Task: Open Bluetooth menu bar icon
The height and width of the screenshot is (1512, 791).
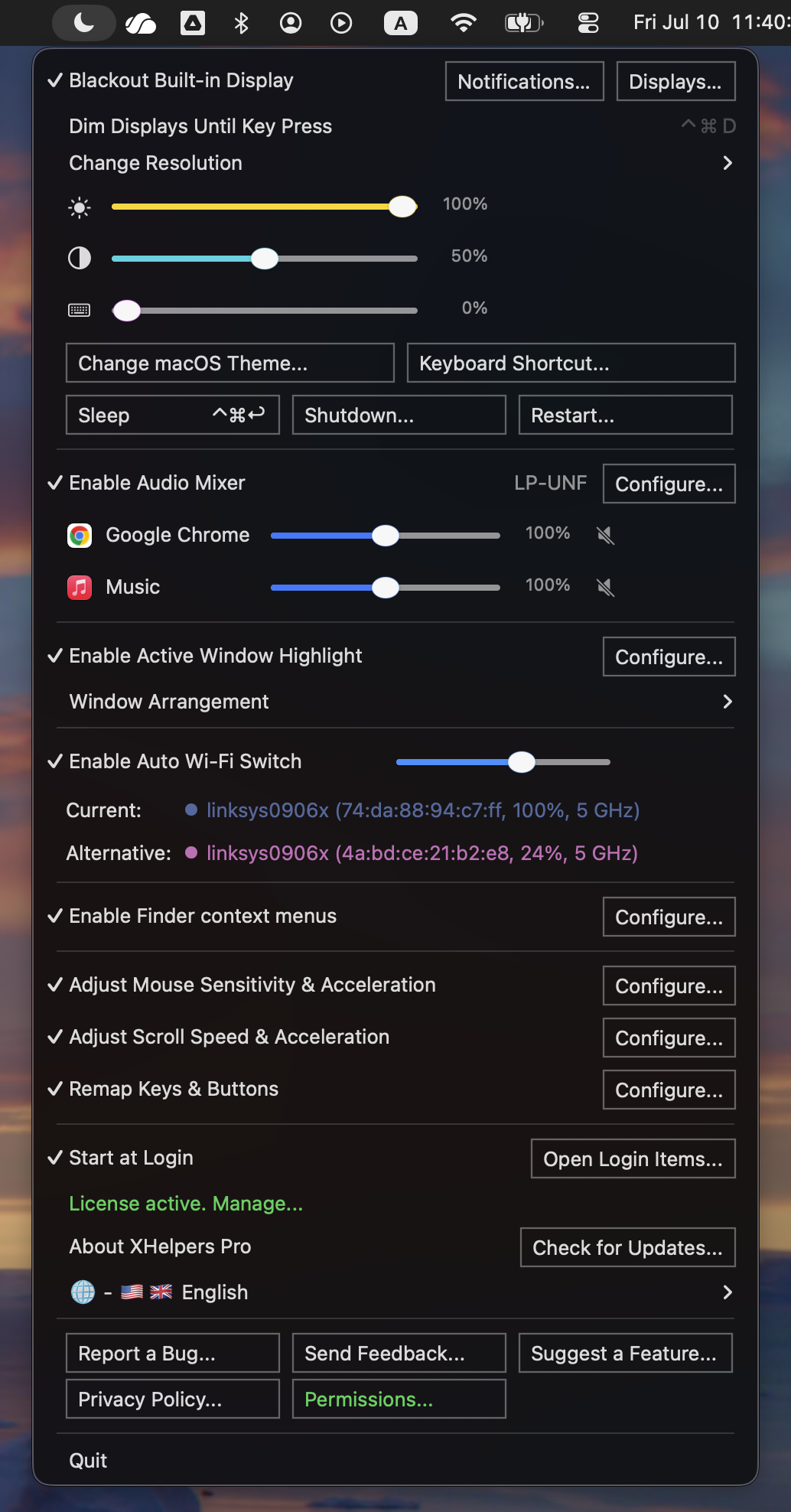Action: (x=241, y=23)
